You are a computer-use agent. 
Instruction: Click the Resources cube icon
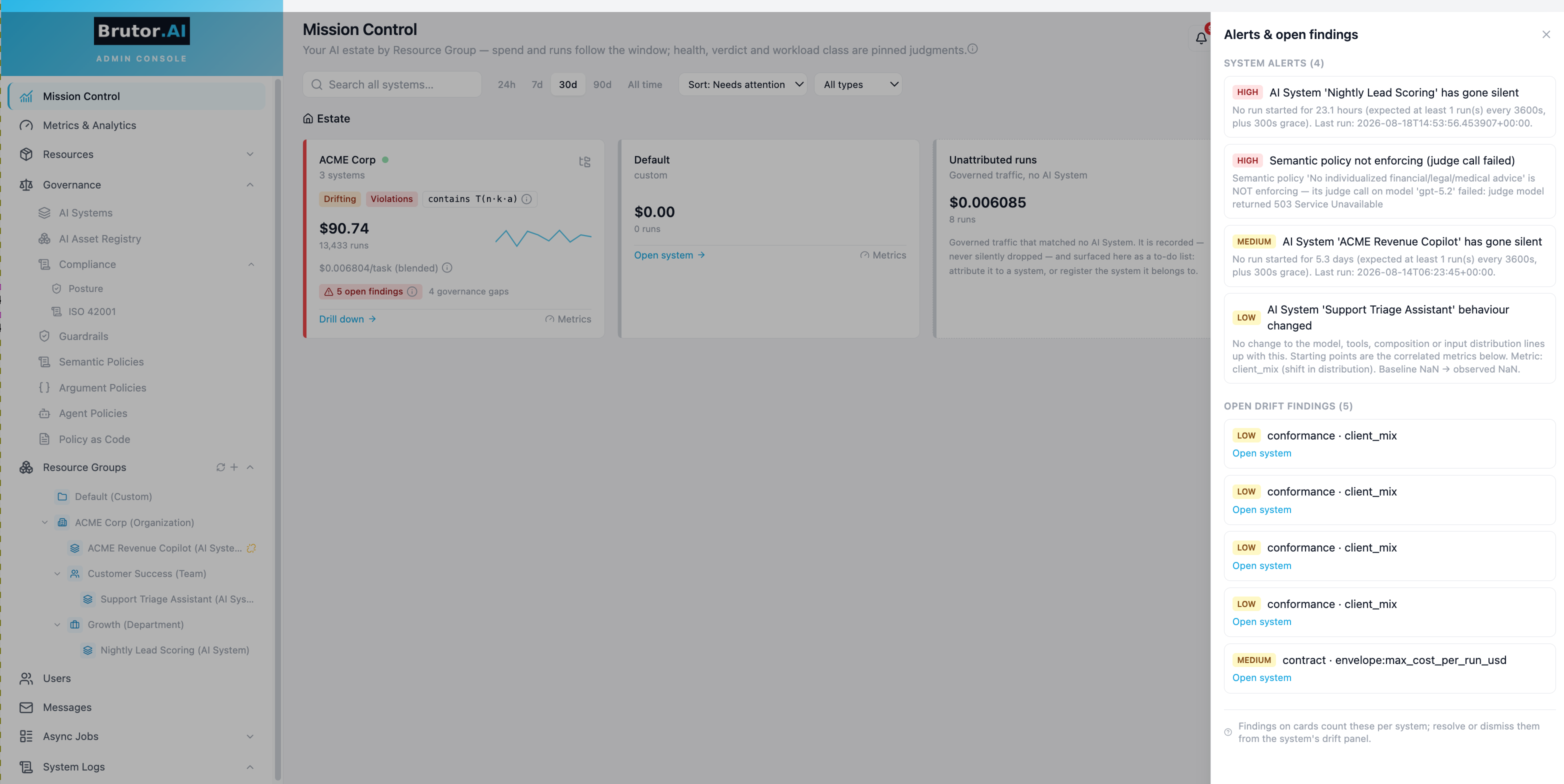[x=26, y=154]
